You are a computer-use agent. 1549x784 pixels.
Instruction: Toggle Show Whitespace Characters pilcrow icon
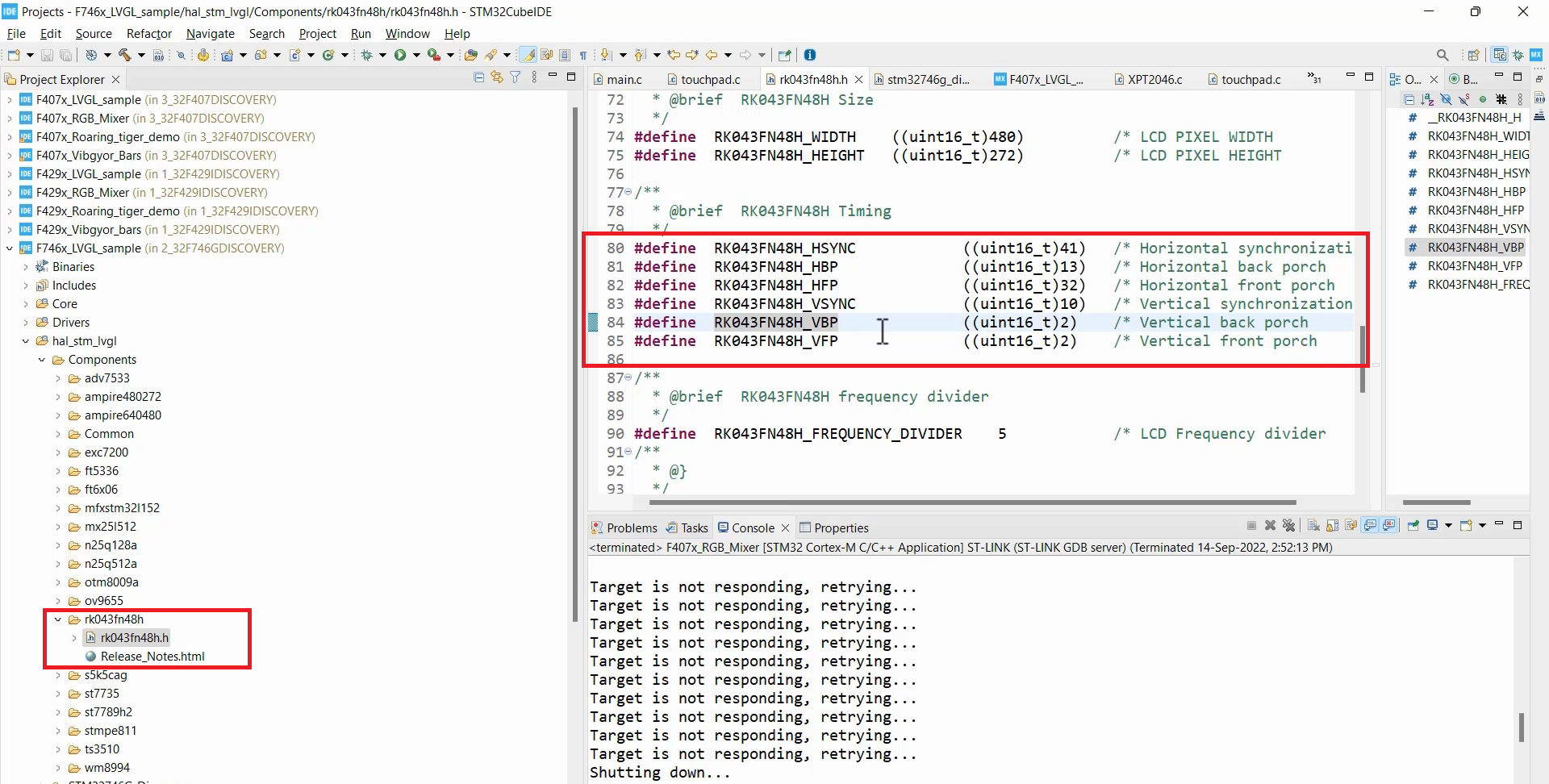coord(583,55)
